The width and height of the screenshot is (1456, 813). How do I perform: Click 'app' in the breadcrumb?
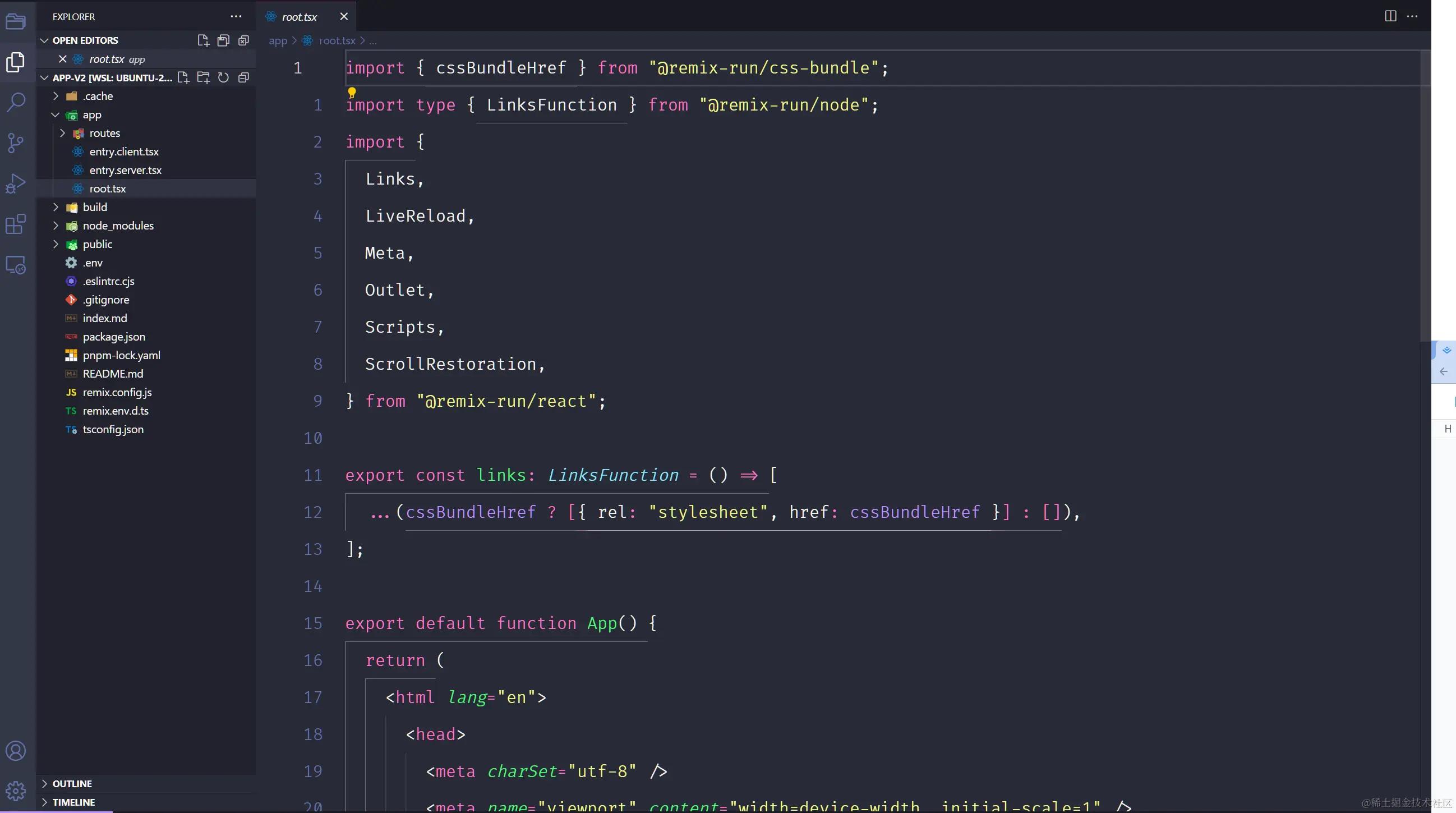coord(278,41)
